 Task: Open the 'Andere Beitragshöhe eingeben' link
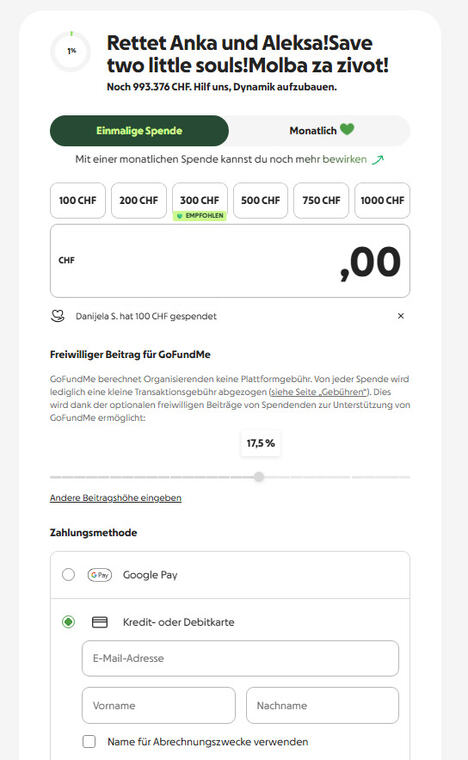click(115, 498)
